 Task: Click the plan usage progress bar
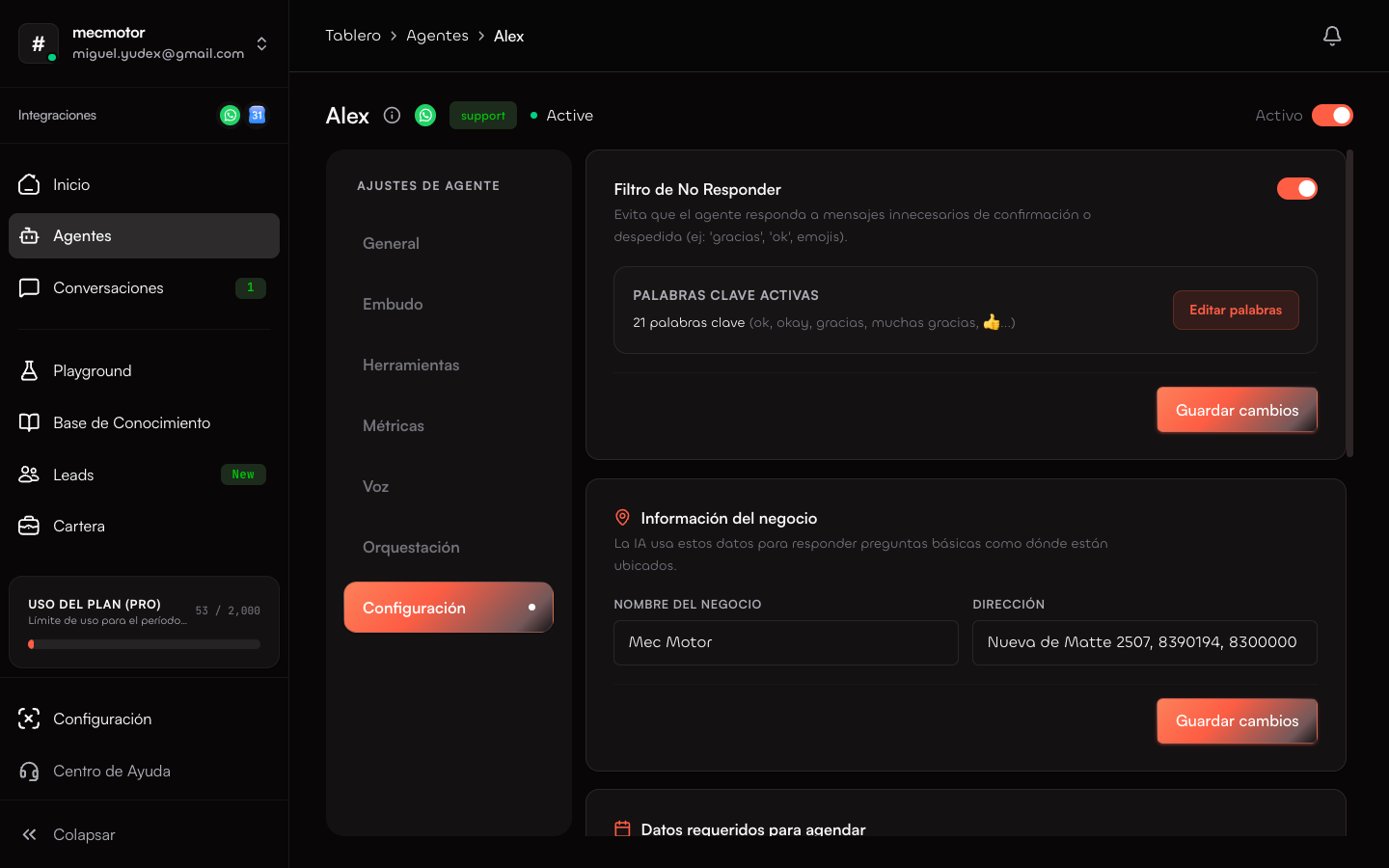click(144, 644)
